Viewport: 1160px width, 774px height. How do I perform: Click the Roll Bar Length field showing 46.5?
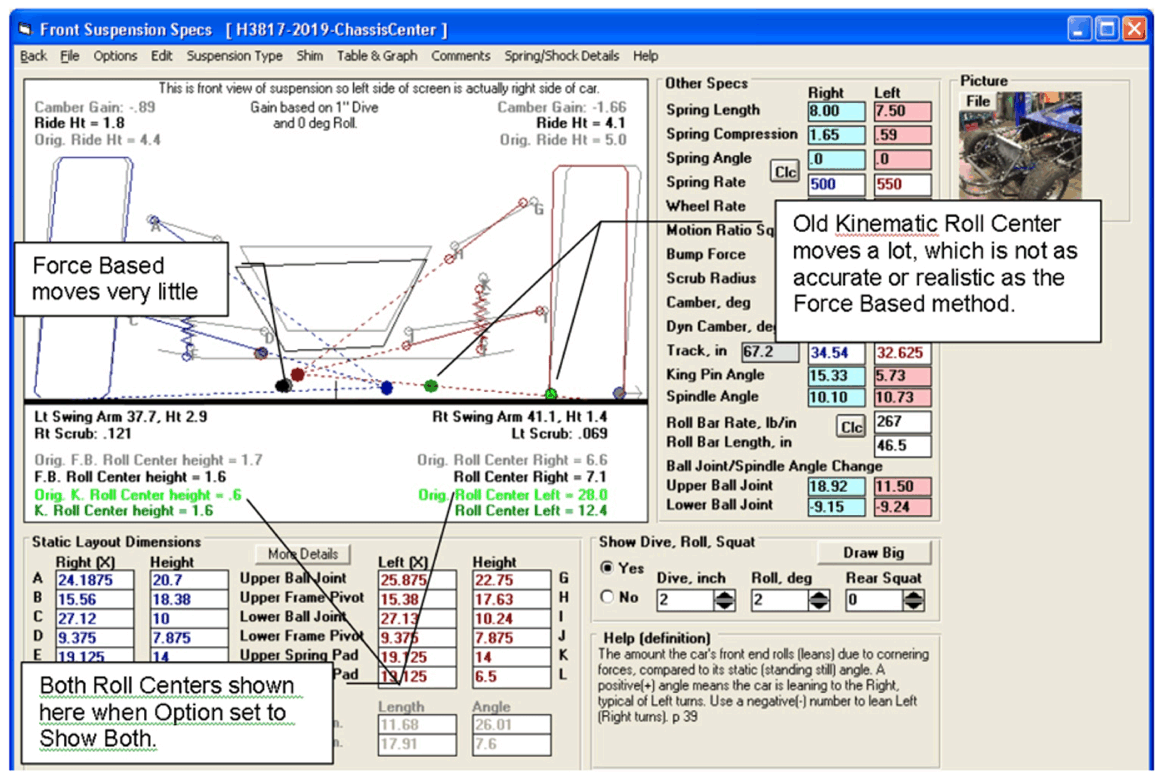click(x=902, y=445)
